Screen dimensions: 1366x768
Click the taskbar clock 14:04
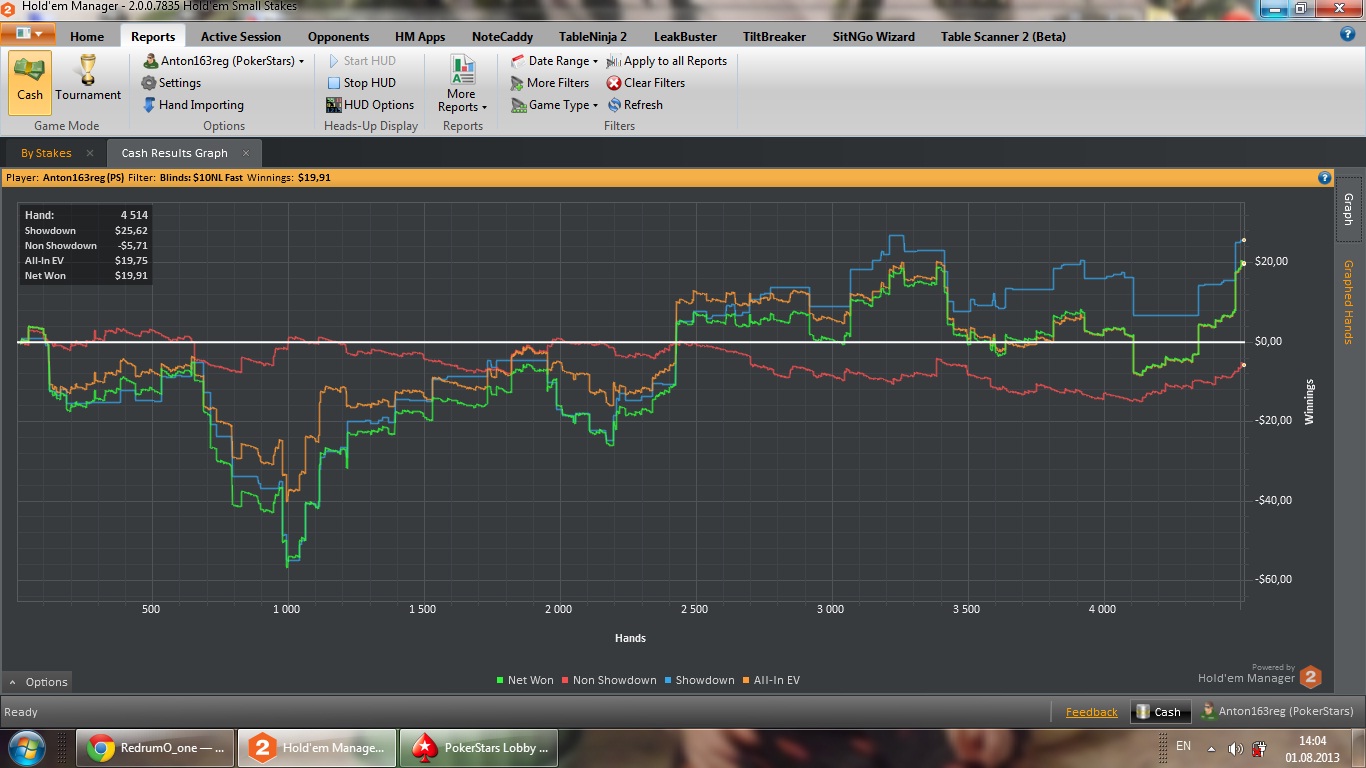pos(1312,741)
